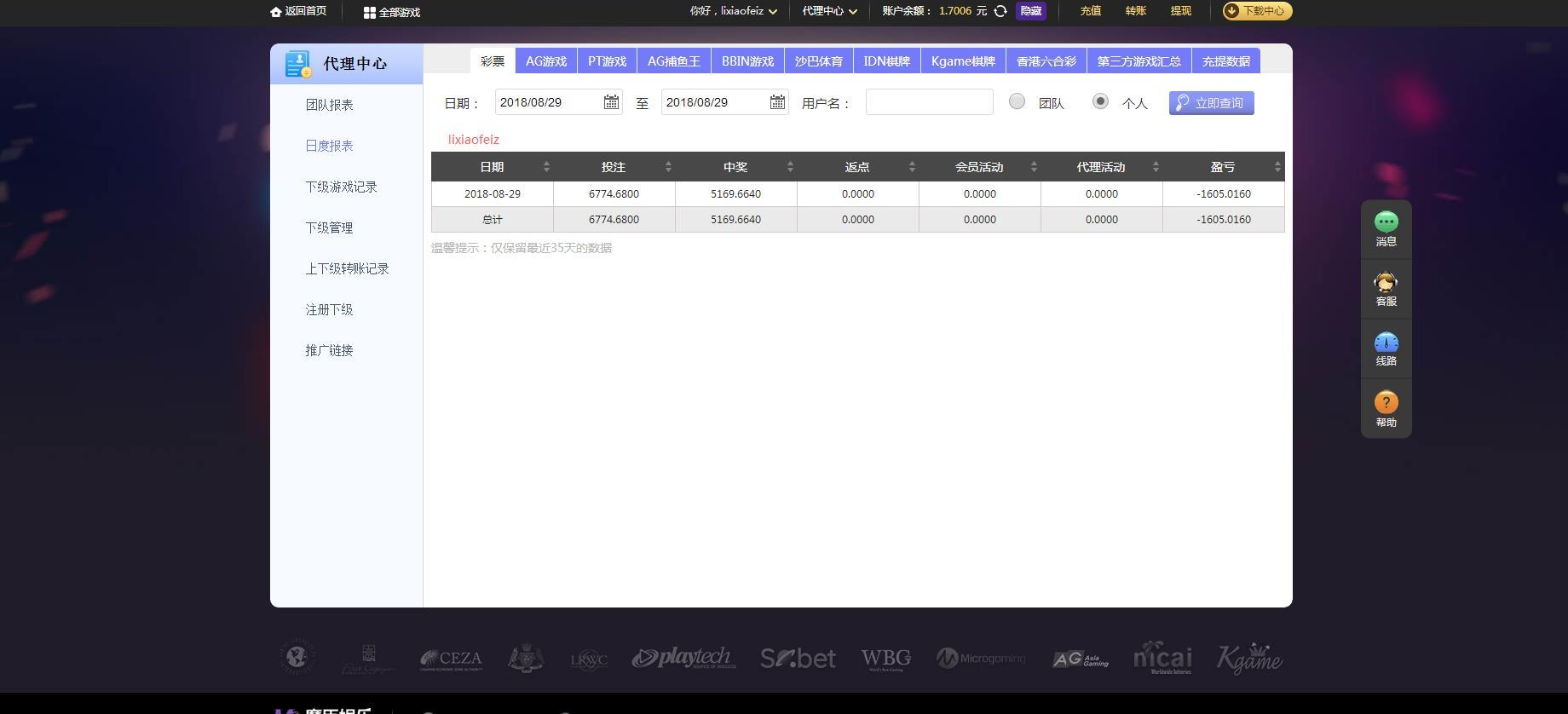Viewport: 1568px width, 714px height.
Task: Switch to the 沙巴体育 tab
Action: click(819, 61)
